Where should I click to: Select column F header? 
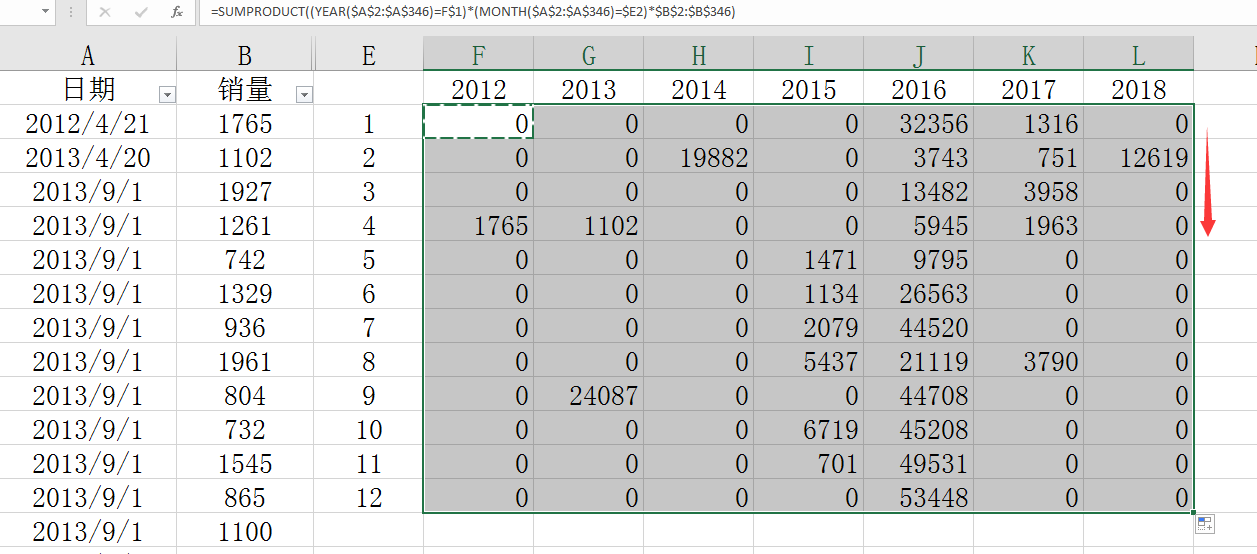click(x=479, y=54)
